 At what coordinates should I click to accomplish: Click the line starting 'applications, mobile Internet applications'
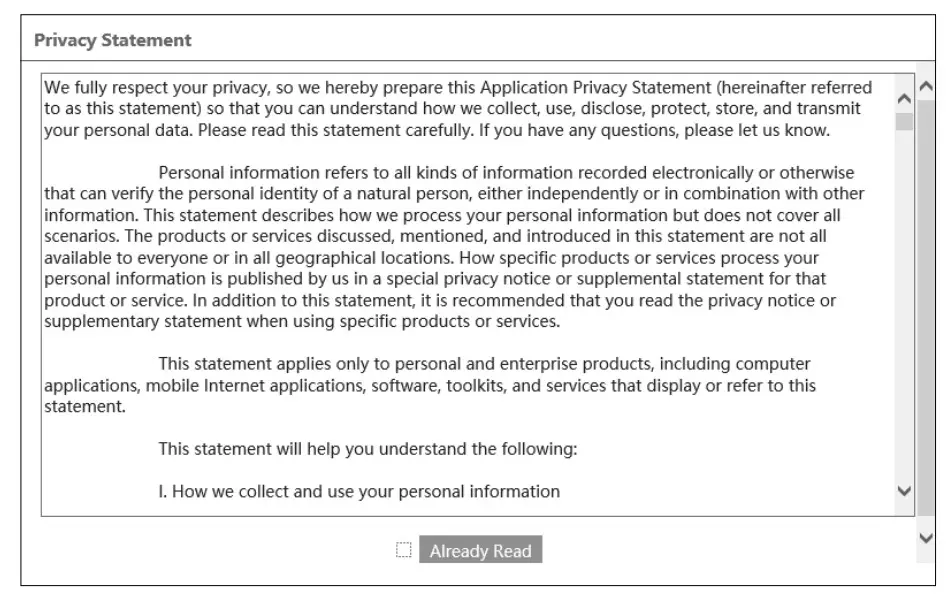[429, 385]
